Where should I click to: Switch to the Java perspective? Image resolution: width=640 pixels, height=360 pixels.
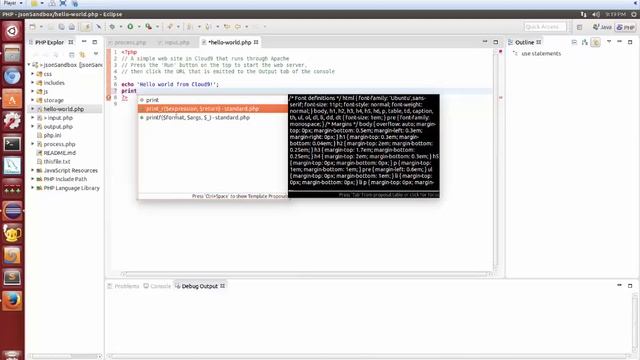[602, 27]
